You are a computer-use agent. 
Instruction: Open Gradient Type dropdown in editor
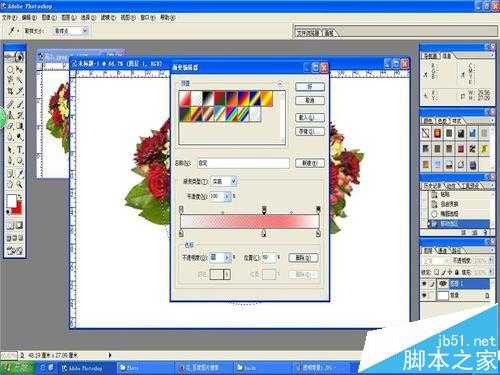click(234, 181)
